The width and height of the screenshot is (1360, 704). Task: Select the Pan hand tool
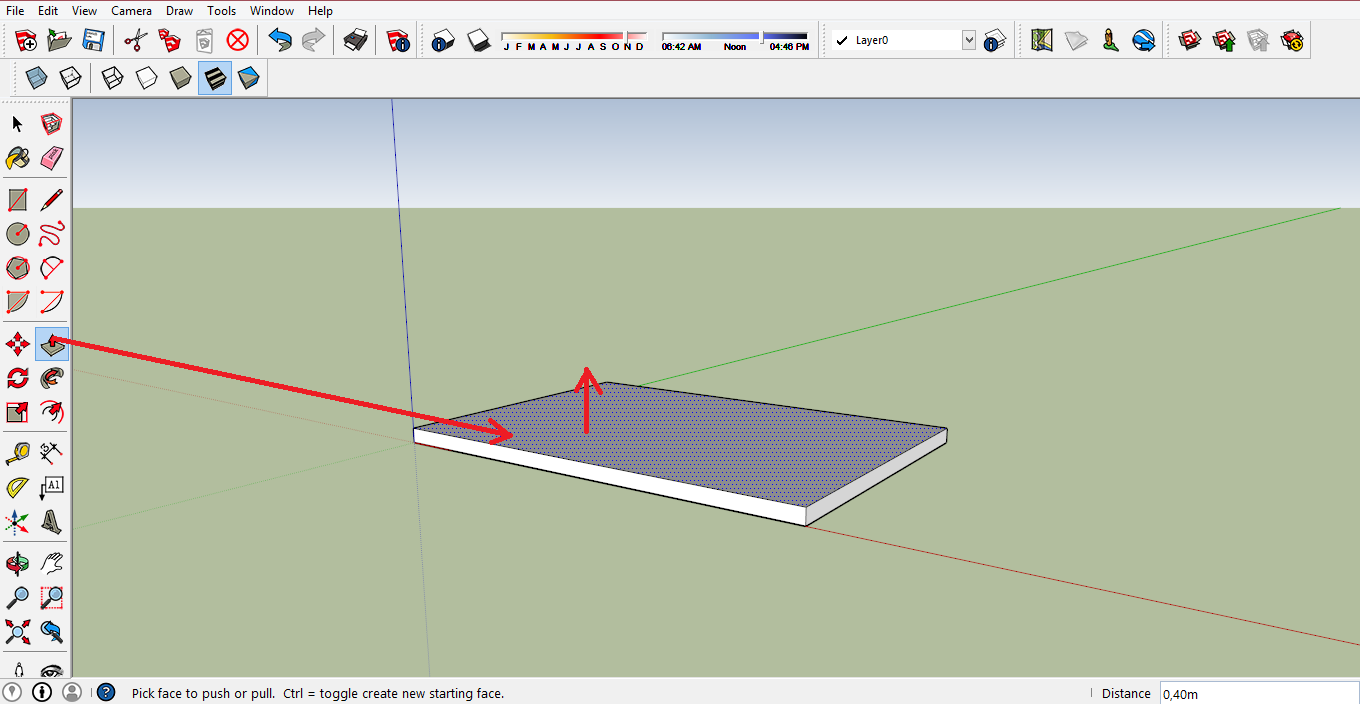click(x=52, y=564)
